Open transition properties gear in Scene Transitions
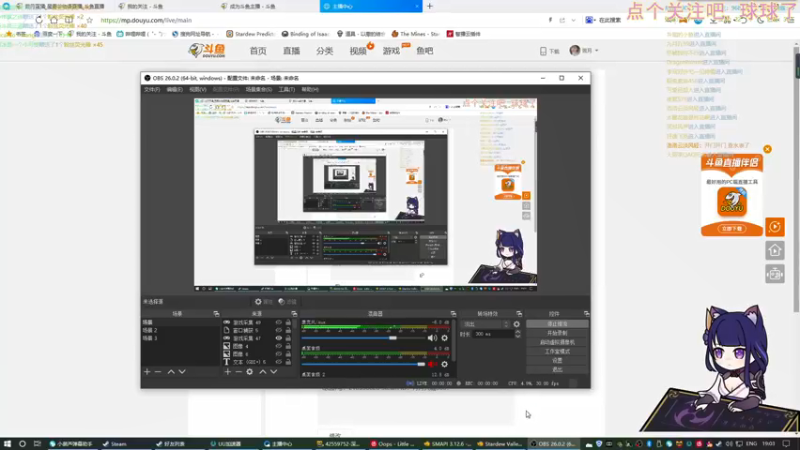800x450 pixels. 516,324
